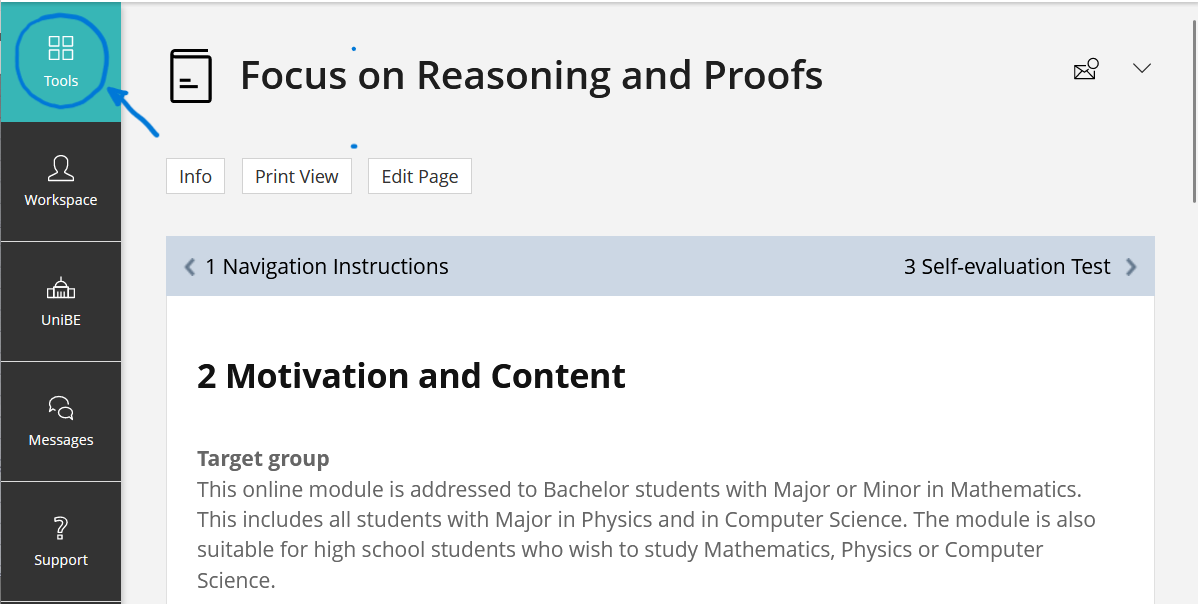1198x604 pixels.
Task: Select the UniBE building icon
Action: 61,289
